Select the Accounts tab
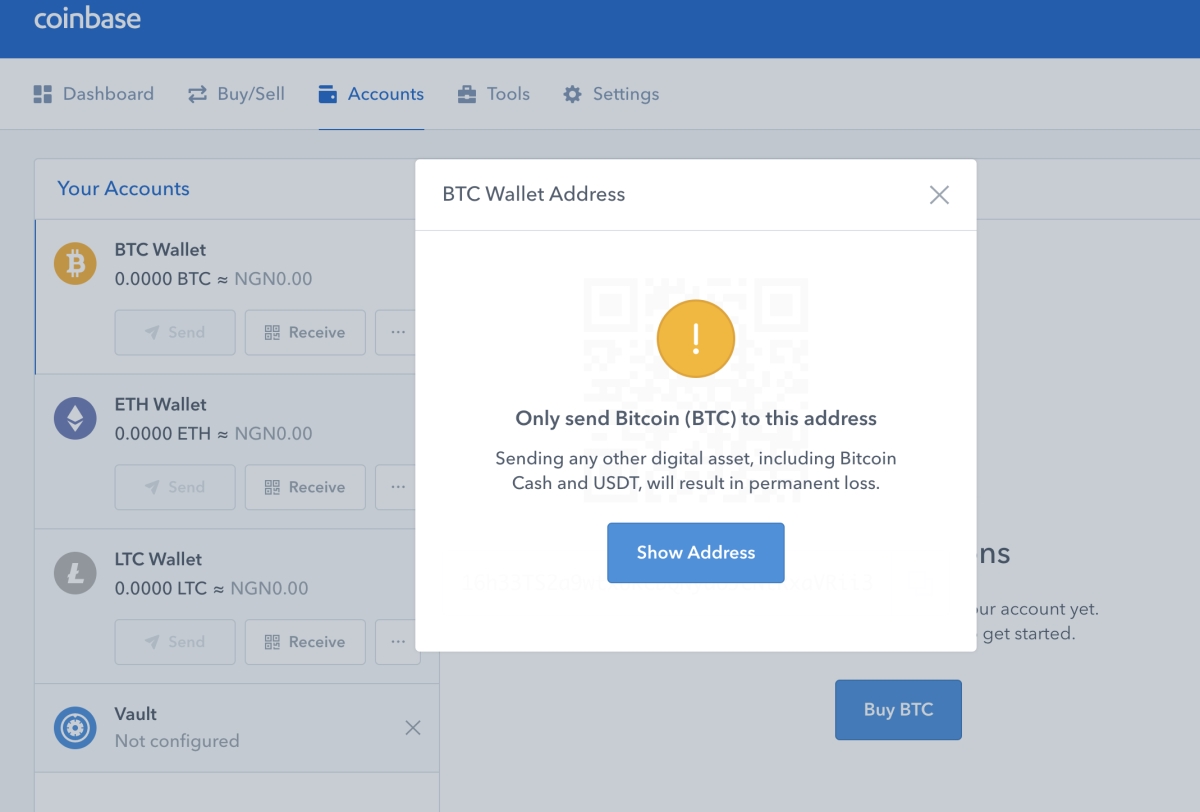The width and height of the screenshot is (1200, 812). (x=371, y=94)
